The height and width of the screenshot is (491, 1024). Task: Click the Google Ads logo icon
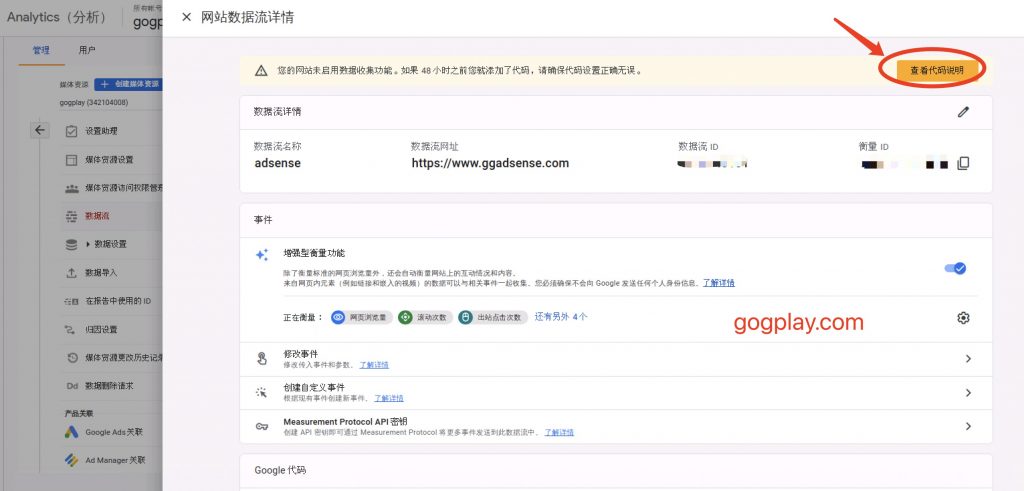pos(71,432)
